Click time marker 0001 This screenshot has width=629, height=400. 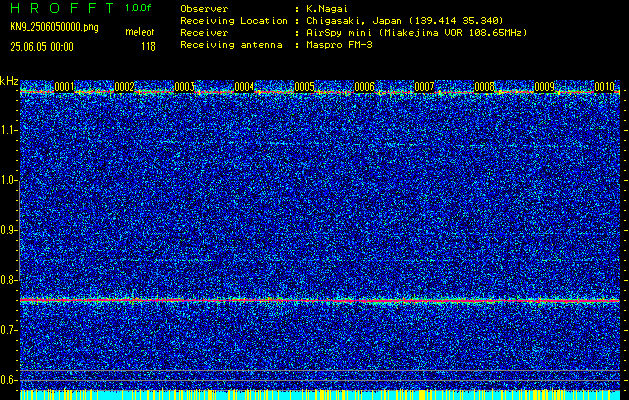[64, 87]
